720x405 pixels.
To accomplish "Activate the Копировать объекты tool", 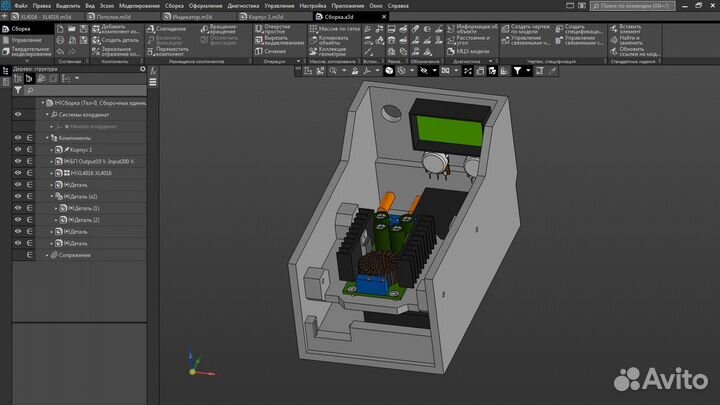I will pos(329,40).
